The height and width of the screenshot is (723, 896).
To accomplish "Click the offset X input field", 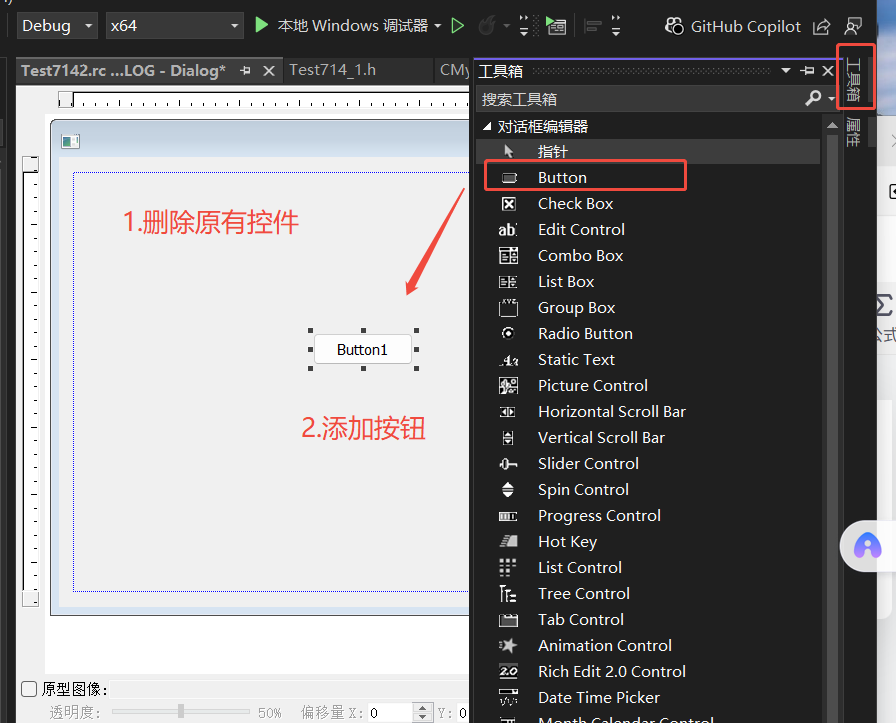I will pyautogui.click(x=390, y=713).
